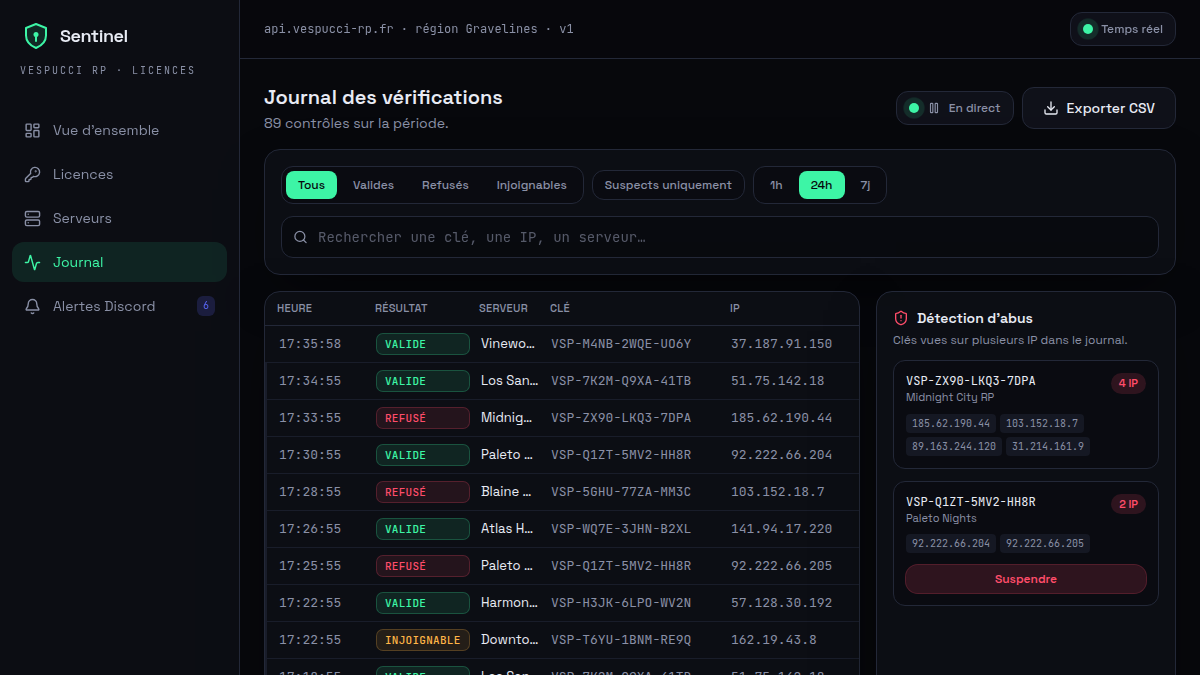1200x675 pixels.
Task: Select the Journal pulse icon
Action: pos(33,262)
